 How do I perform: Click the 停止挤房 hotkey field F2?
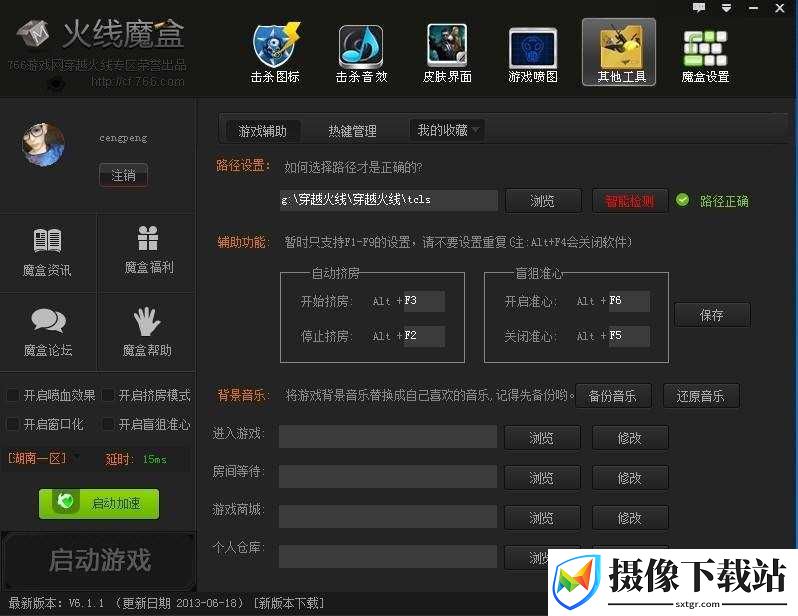click(424, 336)
